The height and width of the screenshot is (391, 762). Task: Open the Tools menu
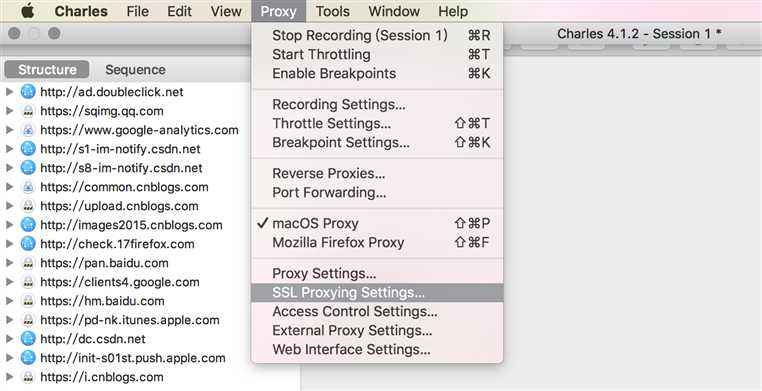tap(332, 11)
